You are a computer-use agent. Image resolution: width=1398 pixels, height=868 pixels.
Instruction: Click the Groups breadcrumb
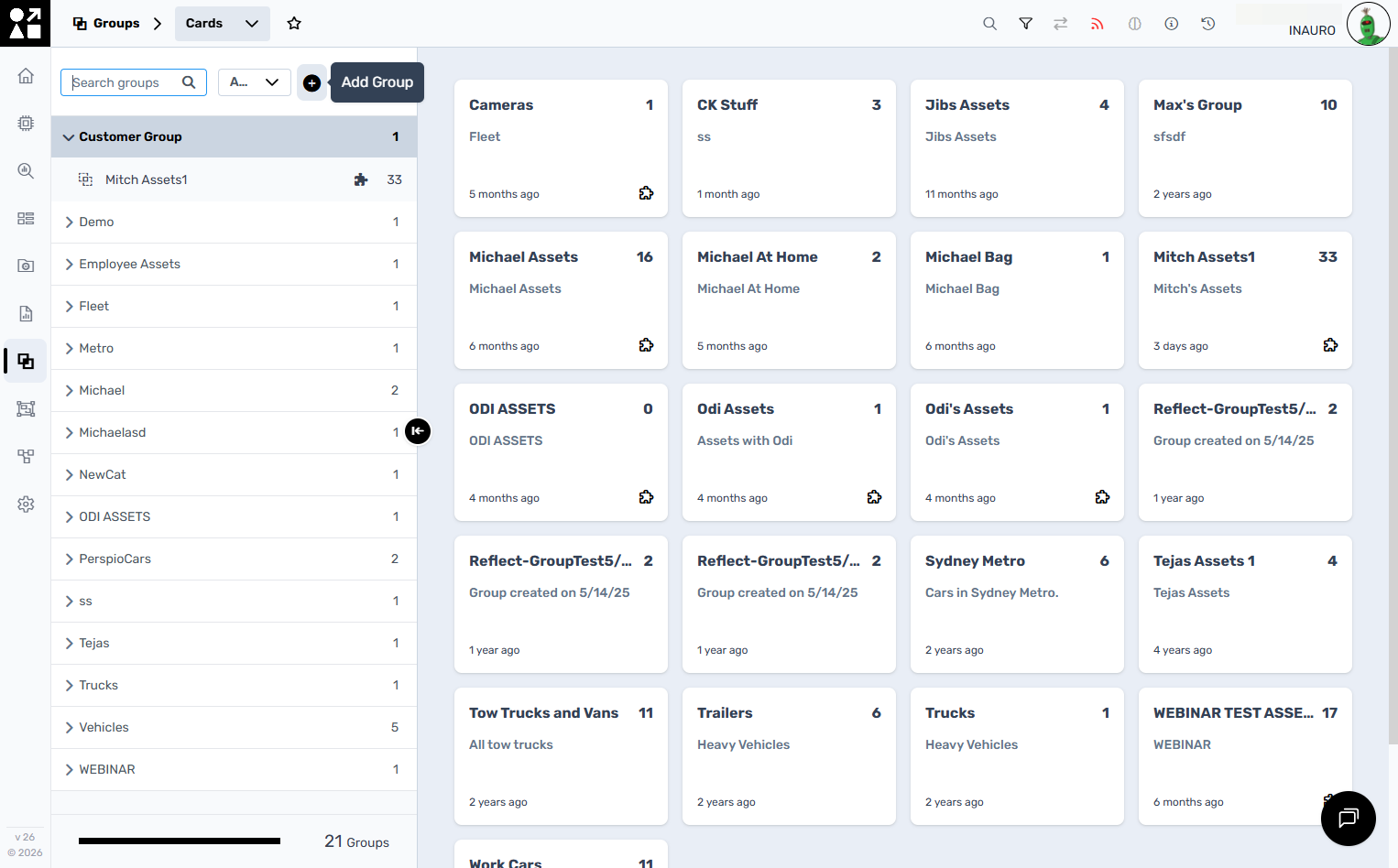pyautogui.click(x=107, y=24)
